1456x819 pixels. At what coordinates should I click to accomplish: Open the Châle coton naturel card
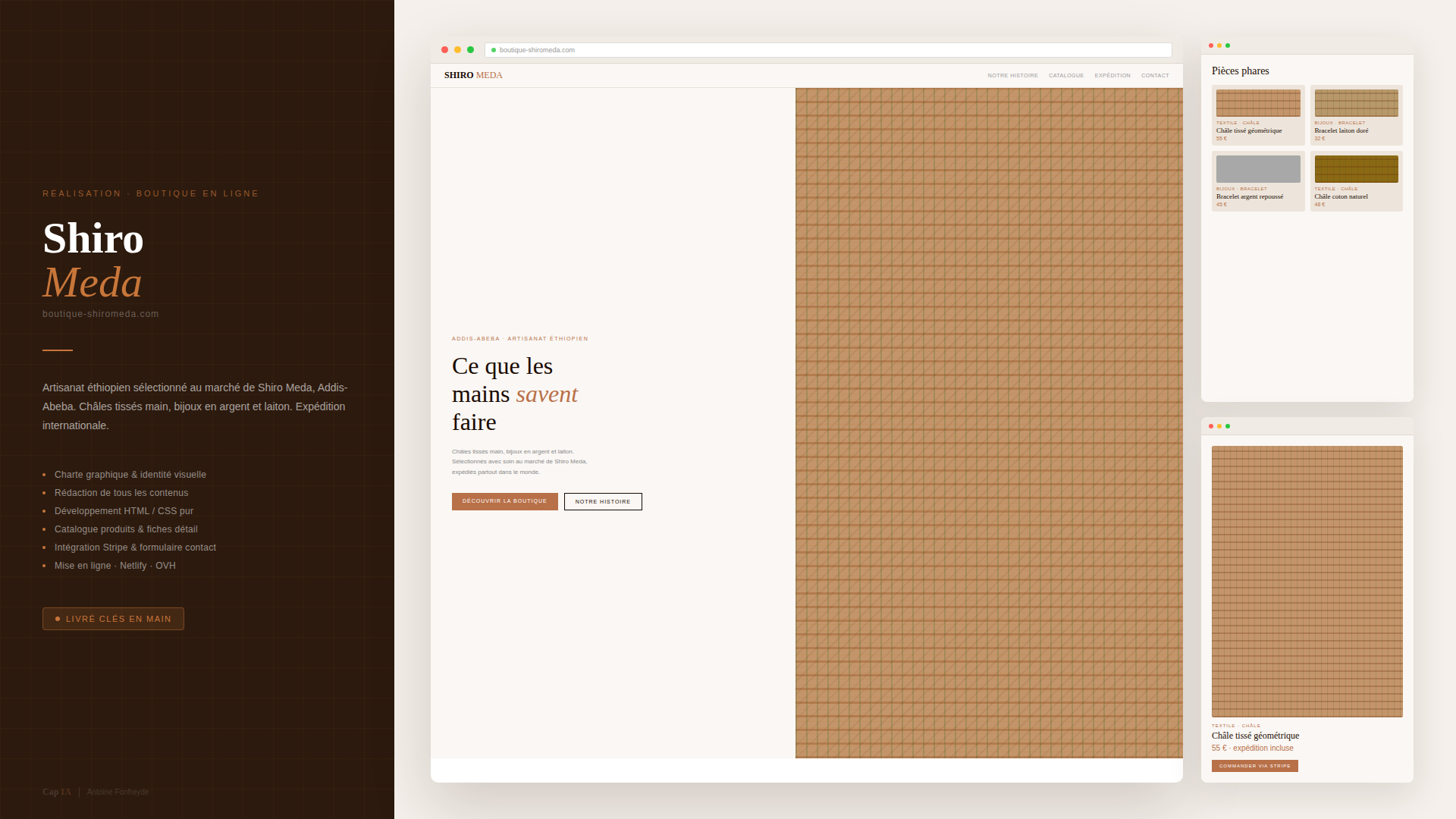pyautogui.click(x=1356, y=181)
